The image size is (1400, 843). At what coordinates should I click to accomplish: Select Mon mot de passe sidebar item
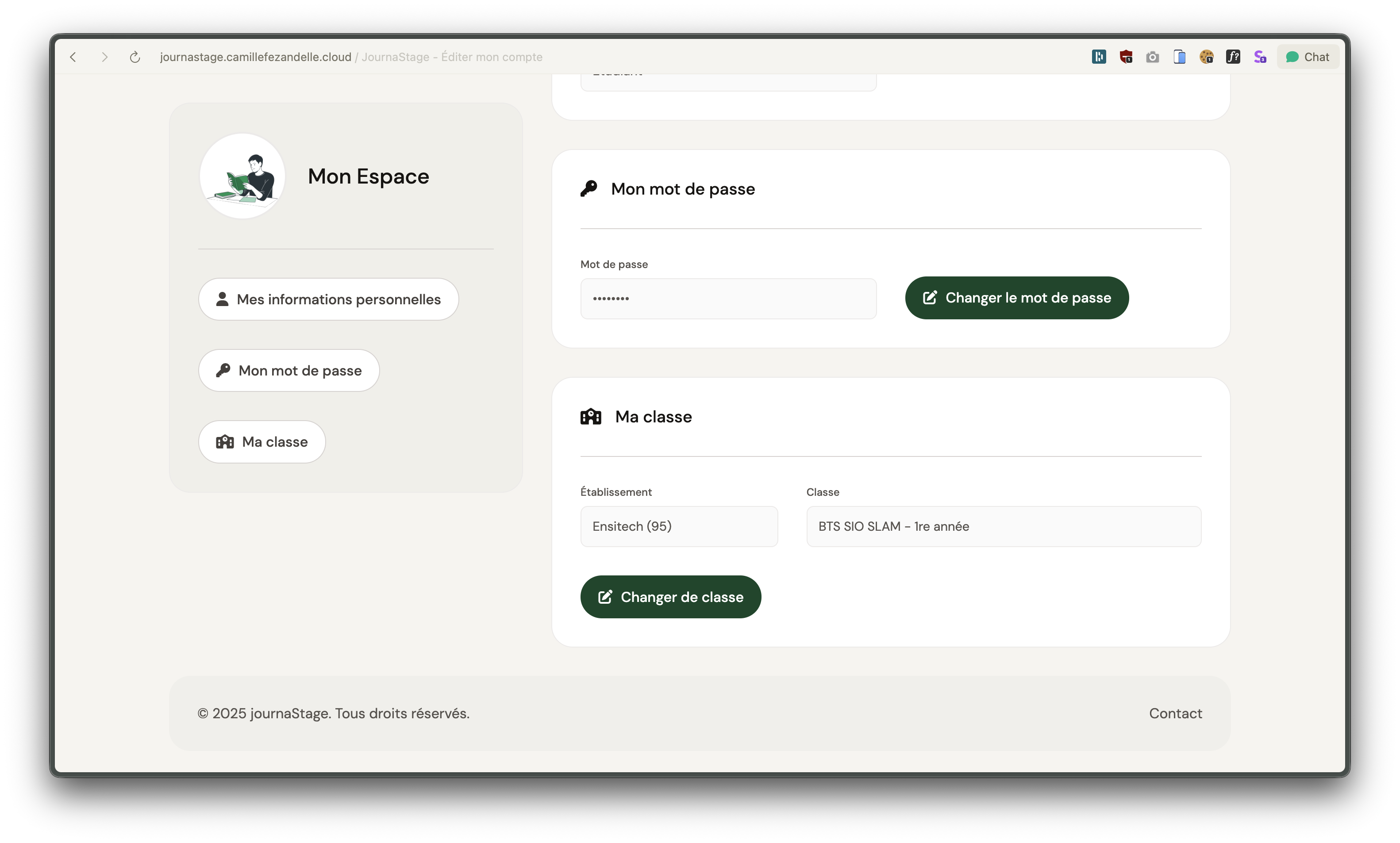point(288,370)
